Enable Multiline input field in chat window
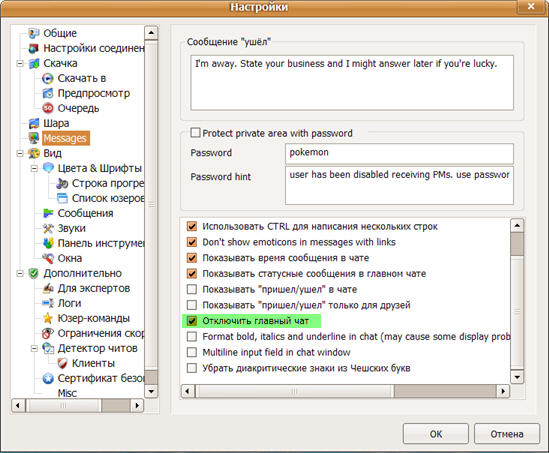Screen dimensions: 549x453 pyautogui.click(x=192, y=352)
